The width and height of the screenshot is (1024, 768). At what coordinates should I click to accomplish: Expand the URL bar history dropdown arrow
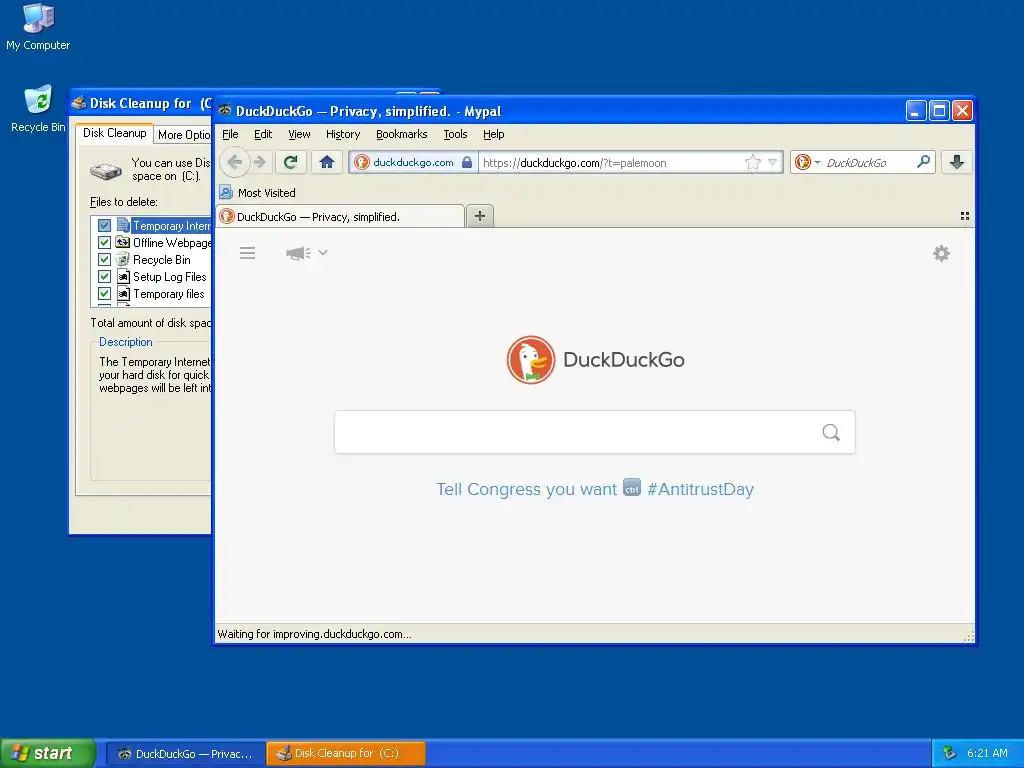point(773,163)
